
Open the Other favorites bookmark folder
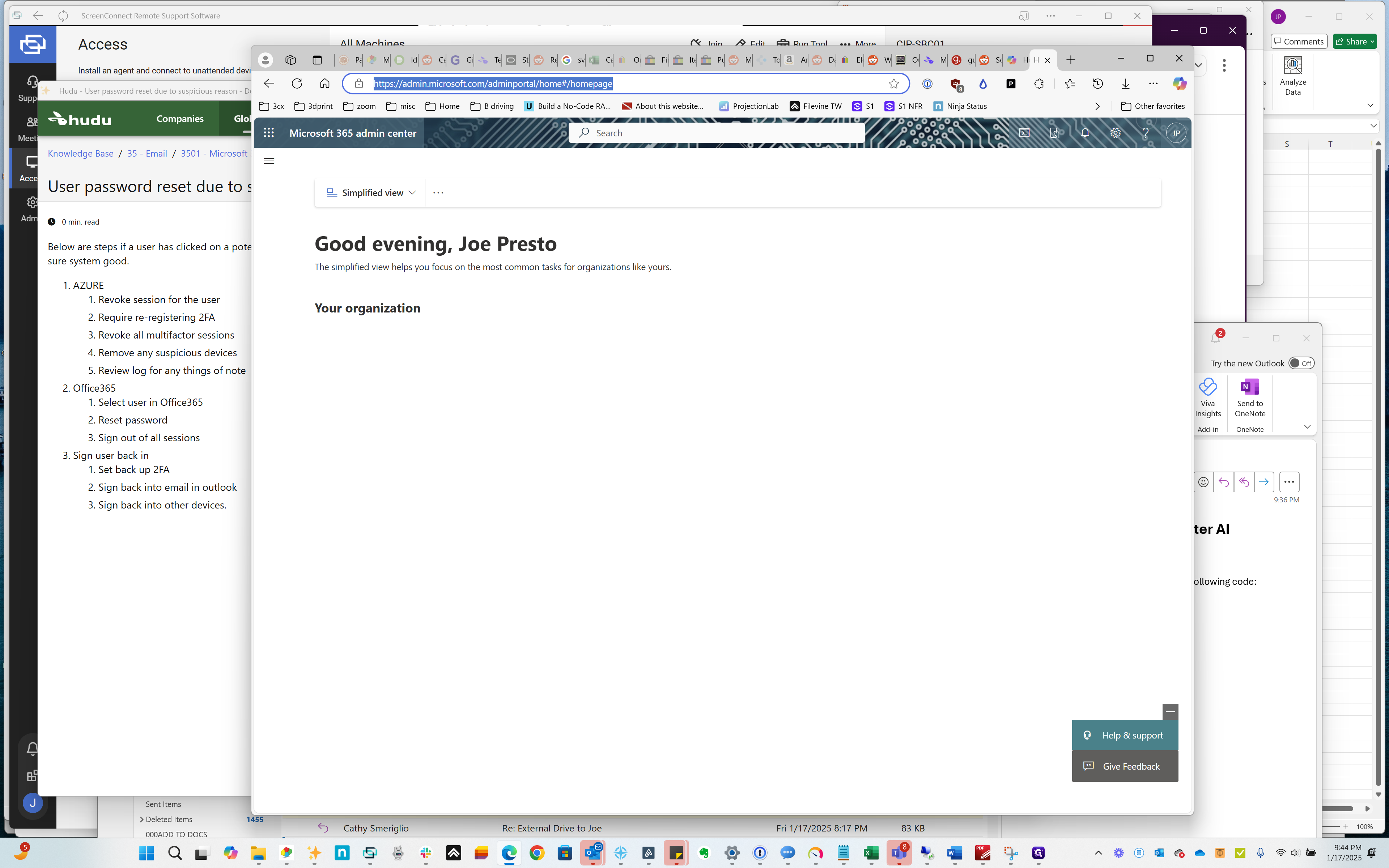click(1152, 106)
